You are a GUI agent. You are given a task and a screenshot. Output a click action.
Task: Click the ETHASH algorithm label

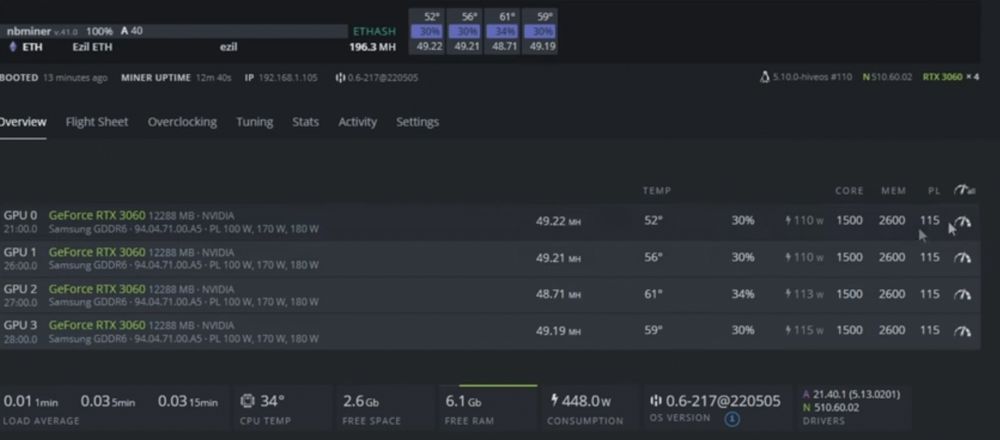pyautogui.click(x=374, y=31)
